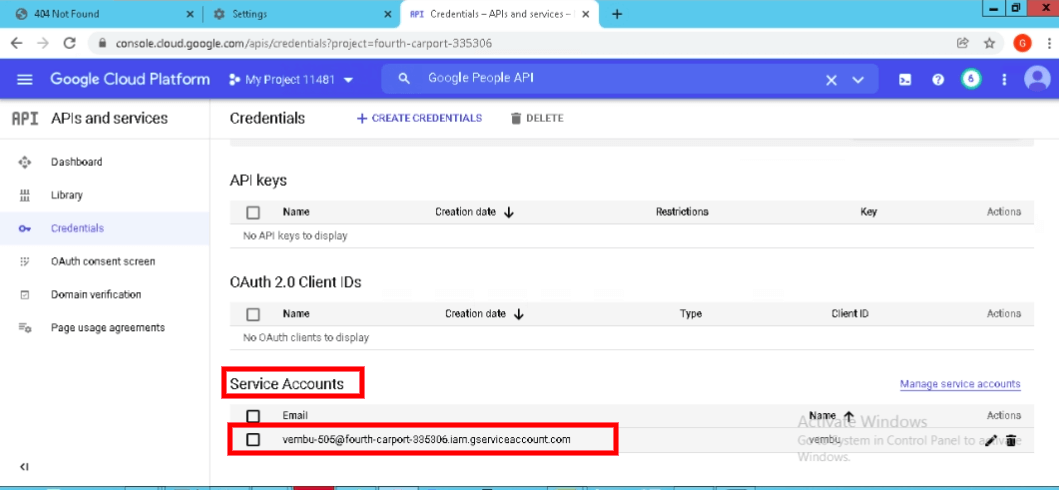Viewport: 1059px width, 490px height.
Task: Open the three-dot settings menu
Action: click(x=1004, y=80)
